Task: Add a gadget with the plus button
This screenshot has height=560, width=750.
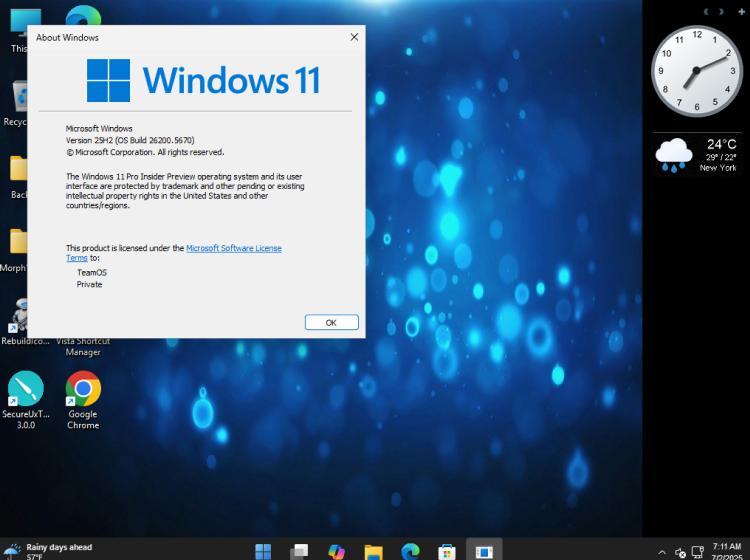Action: point(741,11)
